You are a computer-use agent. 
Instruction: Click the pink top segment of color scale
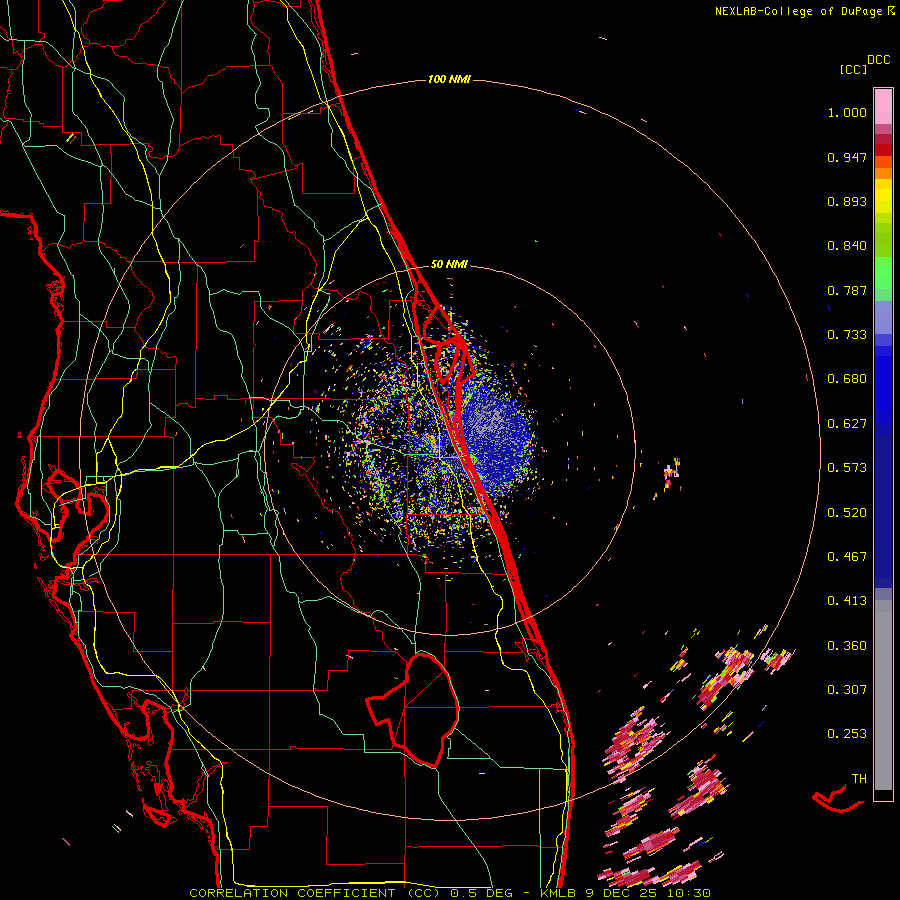tap(883, 107)
